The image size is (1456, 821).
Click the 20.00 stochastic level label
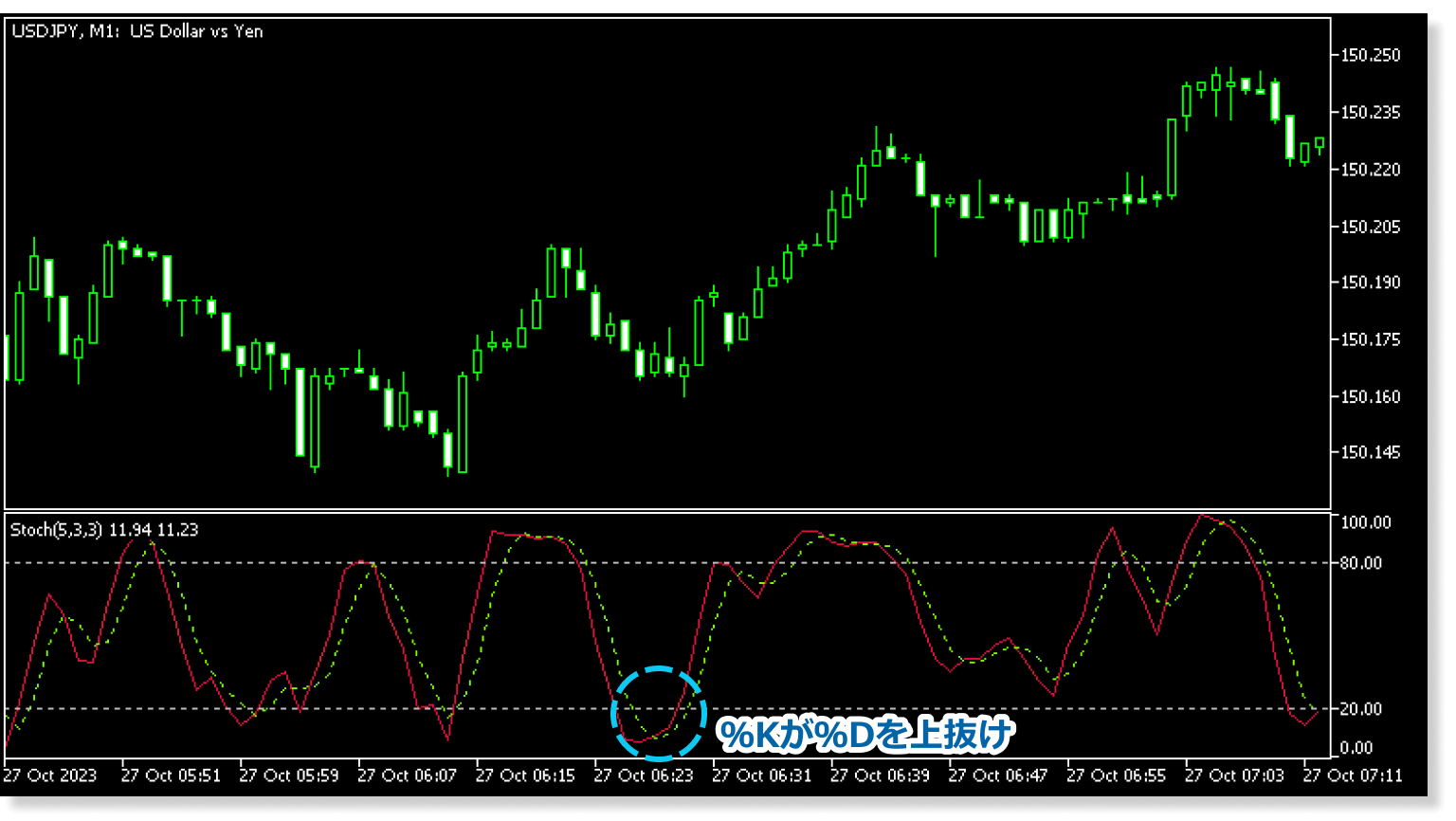pyautogui.click(x=1361, y=708)
